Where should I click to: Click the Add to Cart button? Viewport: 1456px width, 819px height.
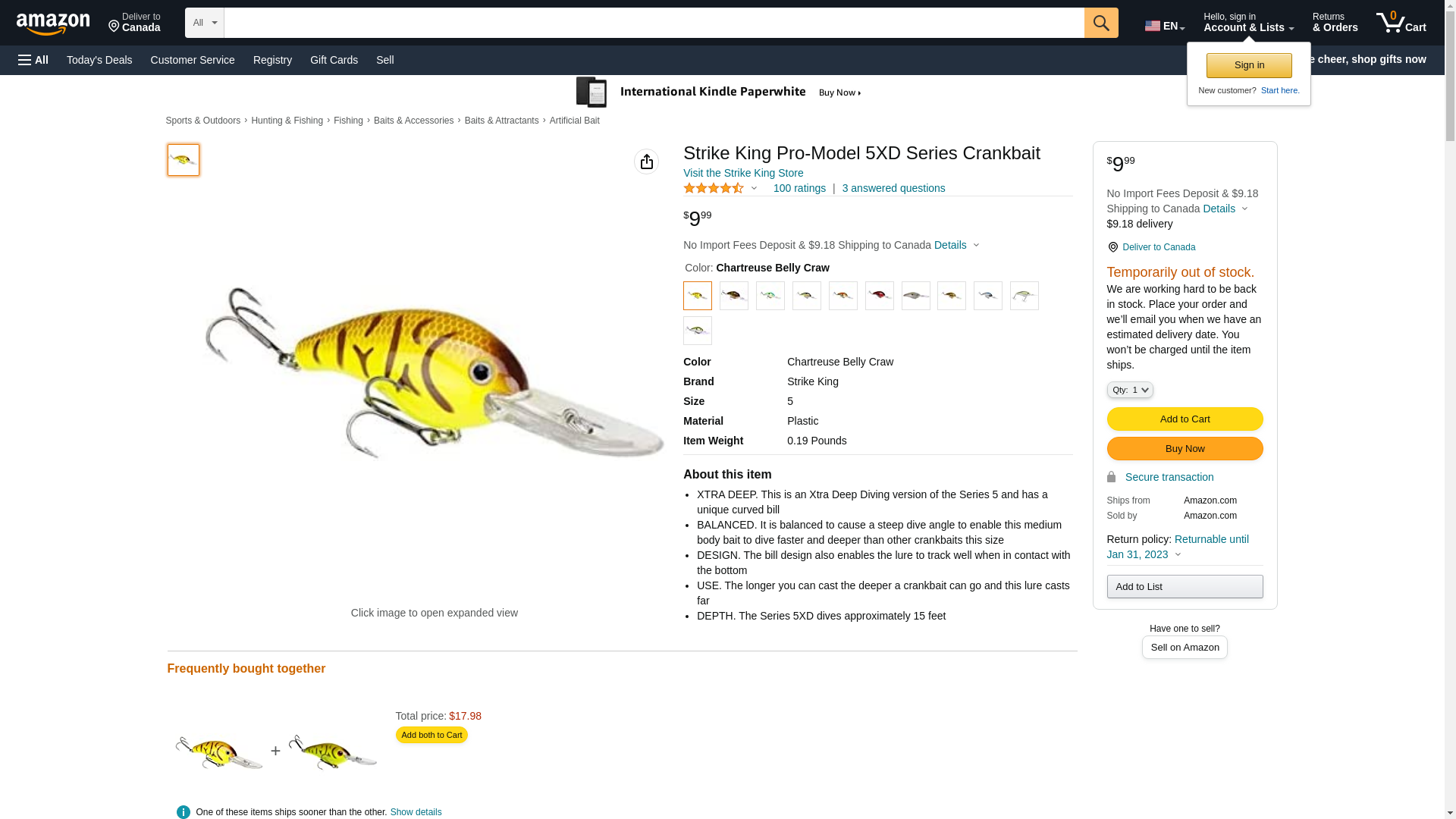[x=1185, y=419]
